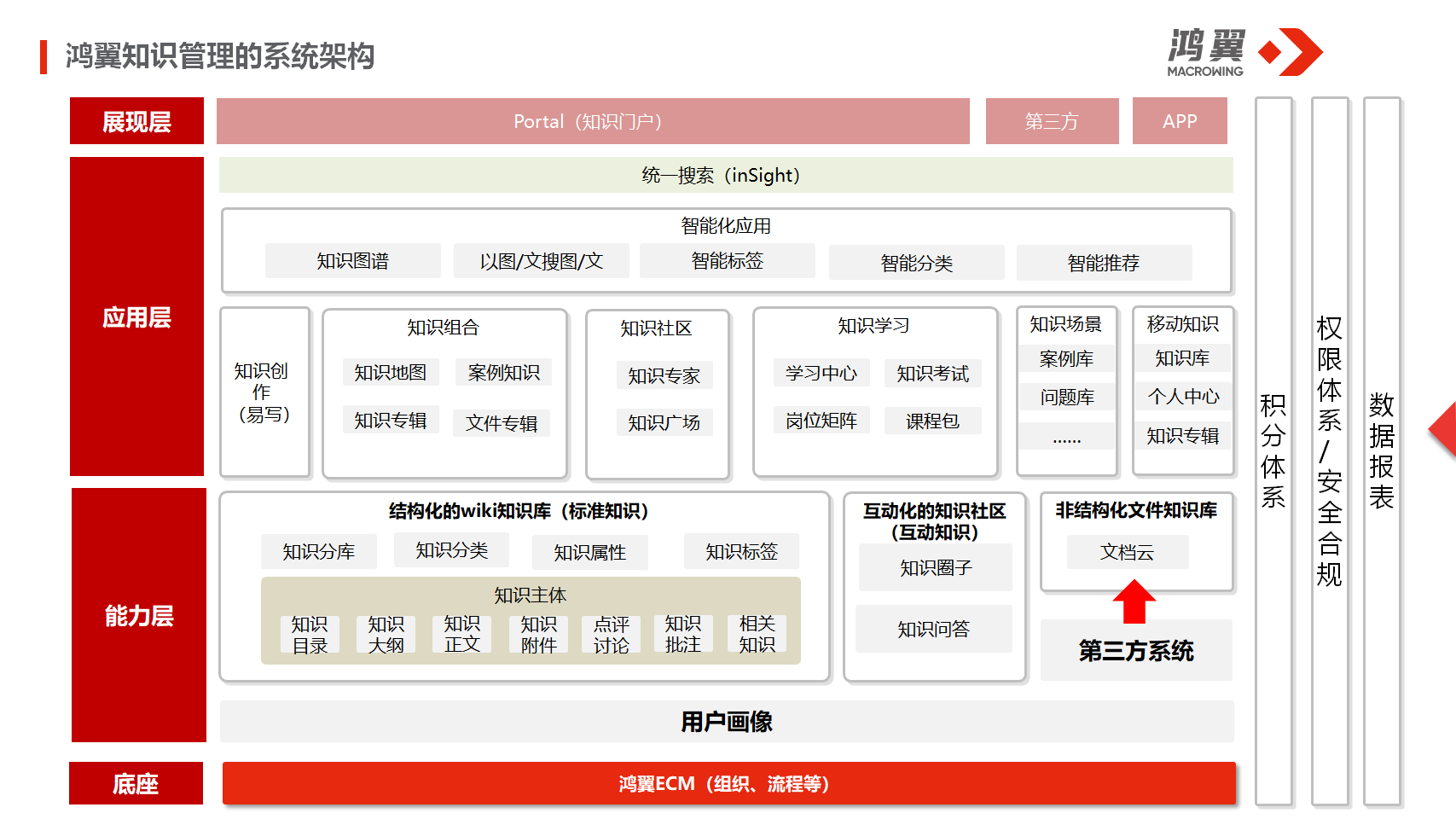Screen dimensions: 1456x819
Task: Select the APP box in 展现层
Action: point(1179,121)
